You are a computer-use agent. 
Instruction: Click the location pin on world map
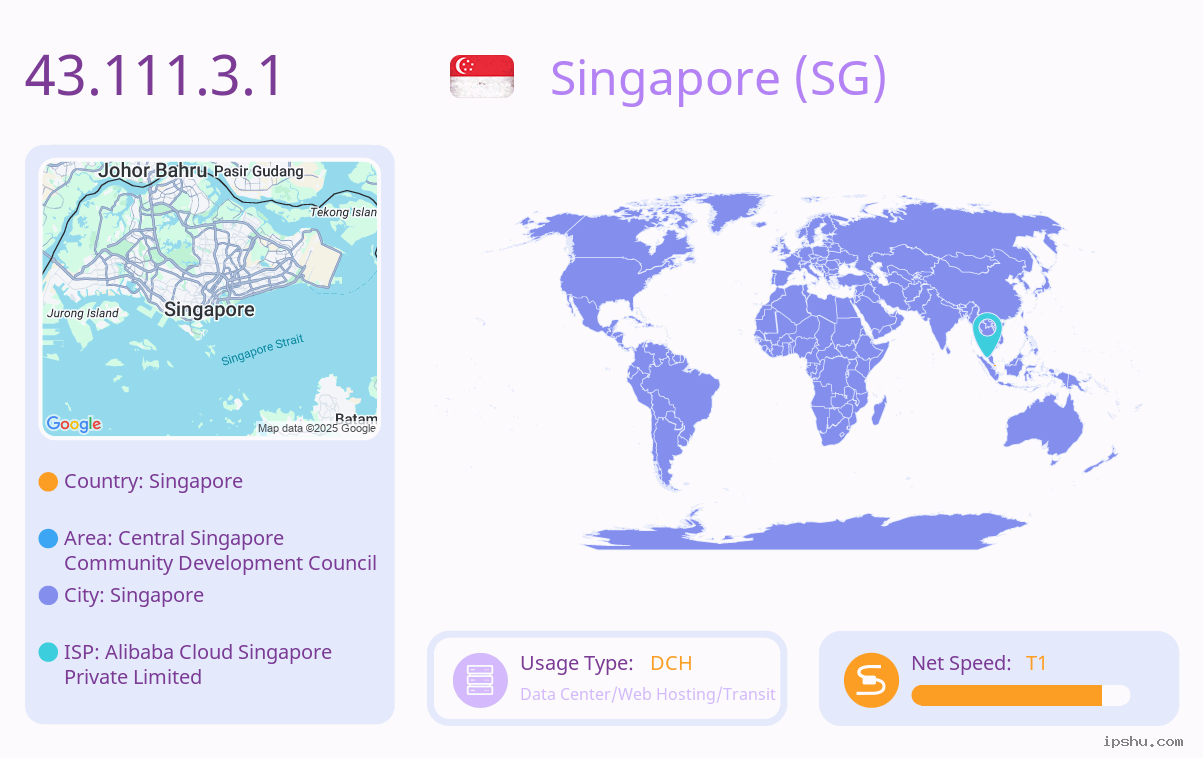tap(987, 335)
